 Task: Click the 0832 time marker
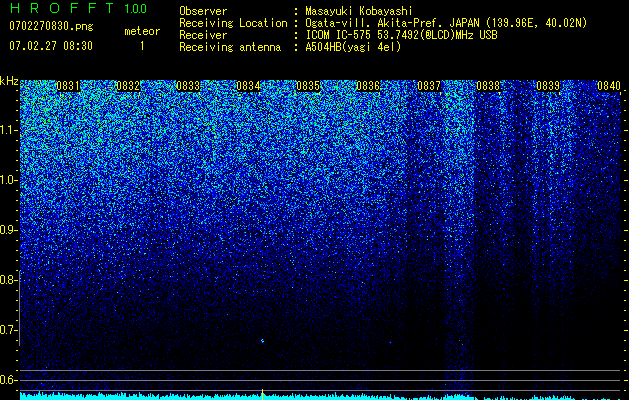tap(128, 86)
